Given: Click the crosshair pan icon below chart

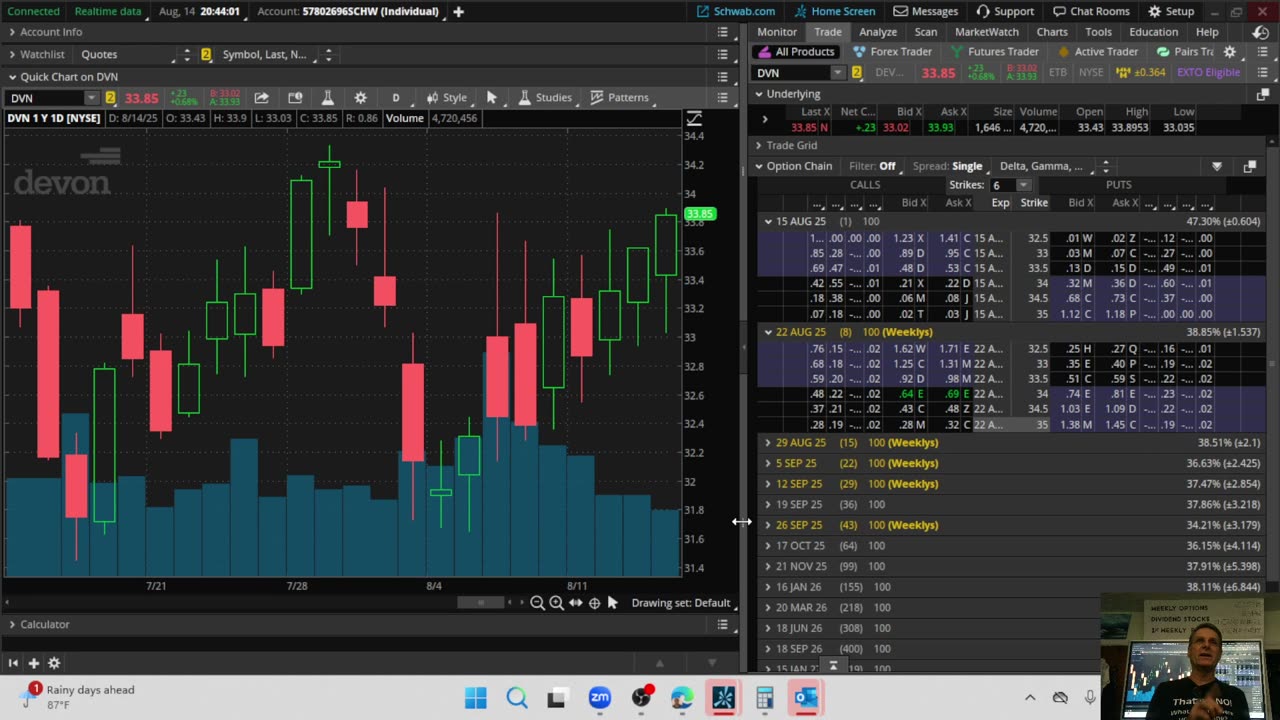Looking at the screenshot, I should click(594, 603).
